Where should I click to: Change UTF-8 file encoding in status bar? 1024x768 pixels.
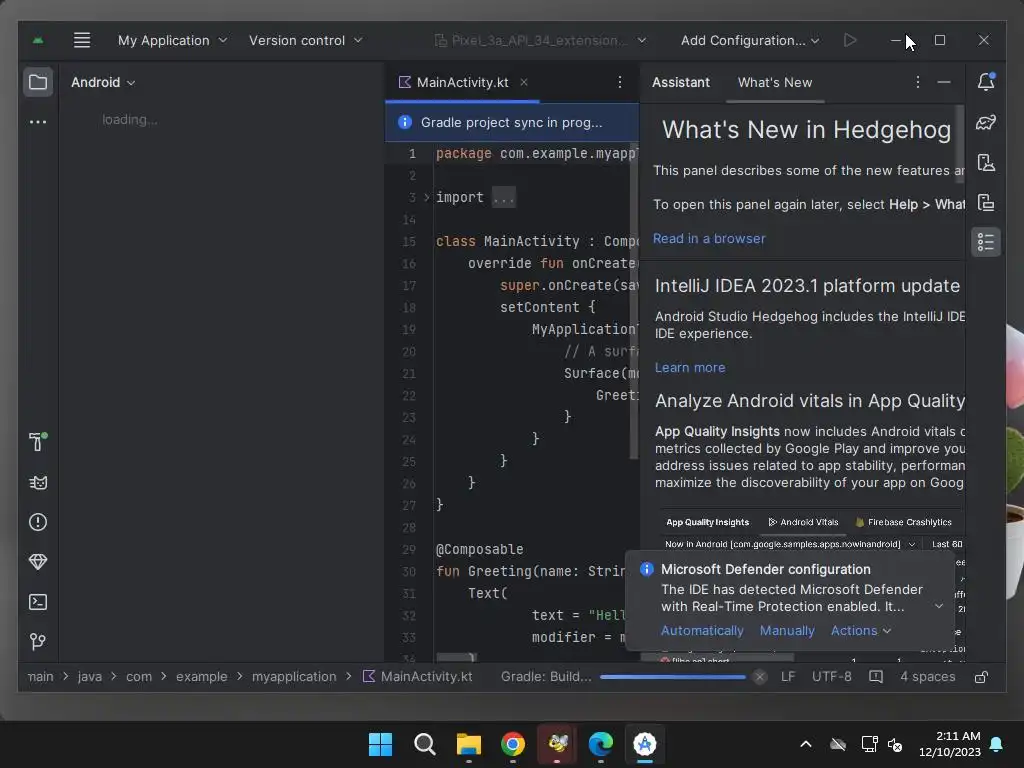click(x=831, y=677)
